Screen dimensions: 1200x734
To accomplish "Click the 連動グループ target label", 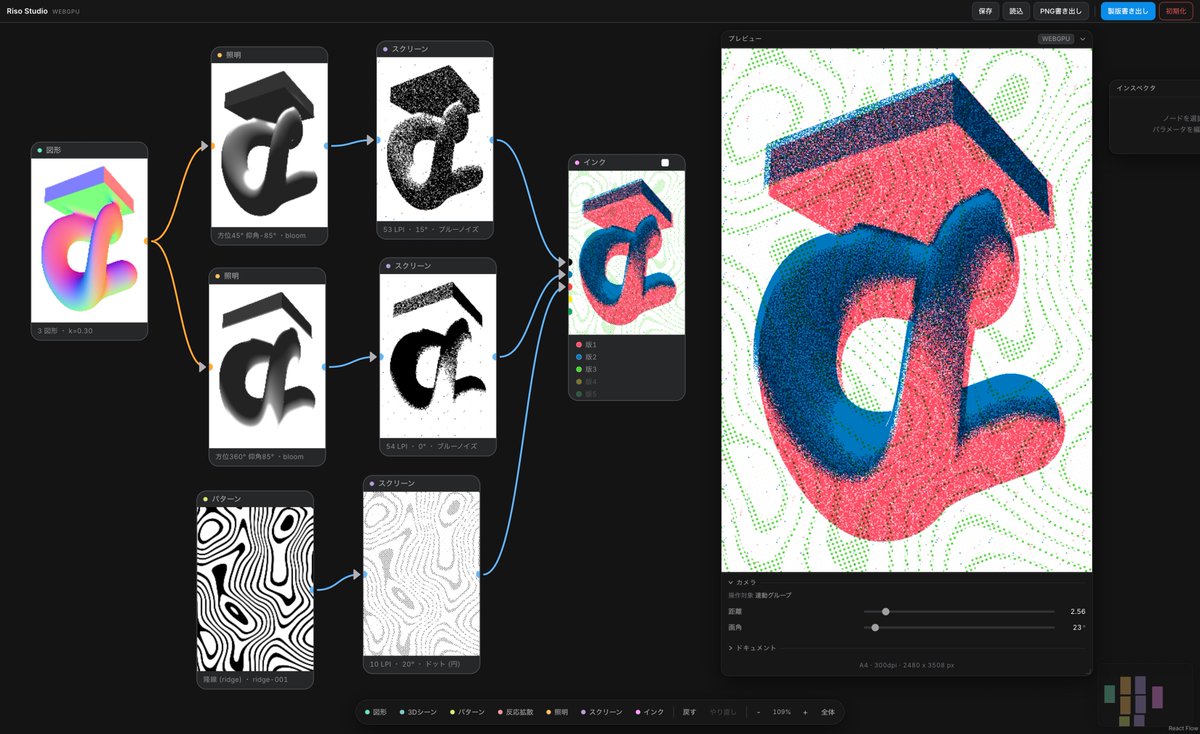I will coord(773,595).
